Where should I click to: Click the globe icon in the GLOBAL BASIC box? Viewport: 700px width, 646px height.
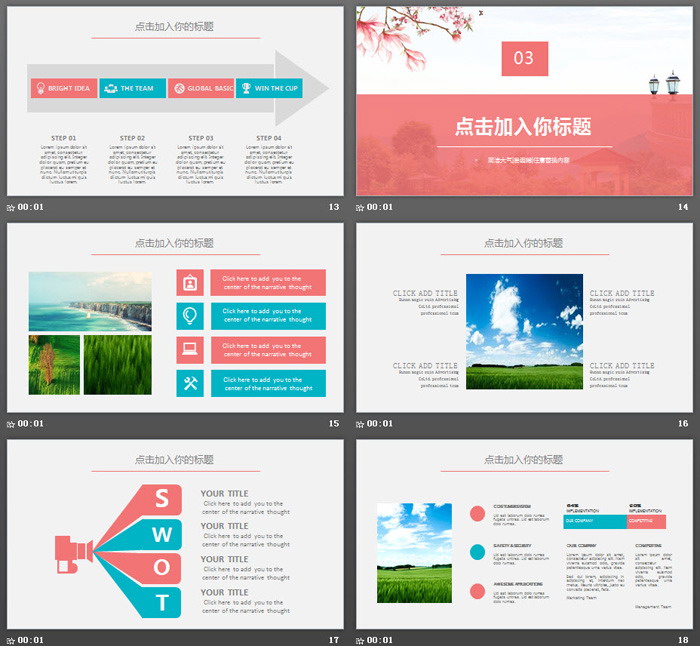click(x=178, y=88)
